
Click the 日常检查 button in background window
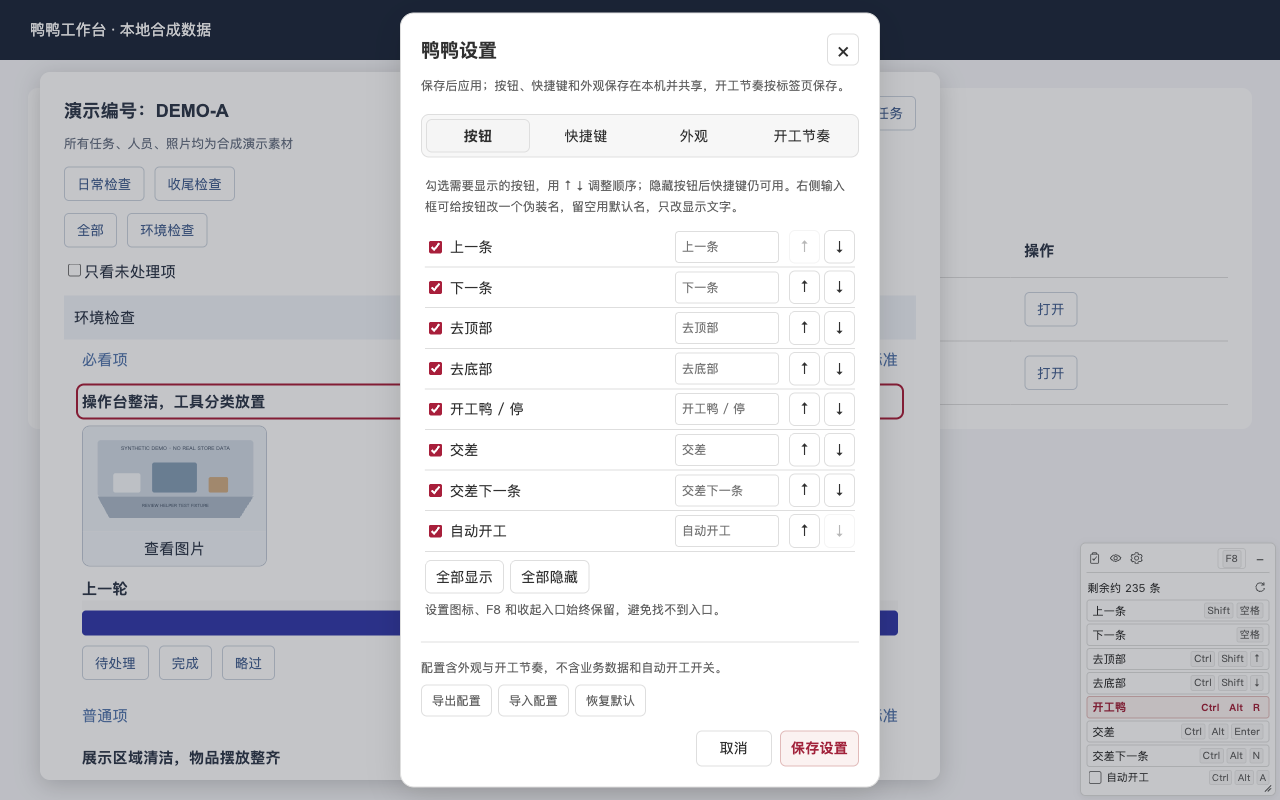tap(104, 184)
